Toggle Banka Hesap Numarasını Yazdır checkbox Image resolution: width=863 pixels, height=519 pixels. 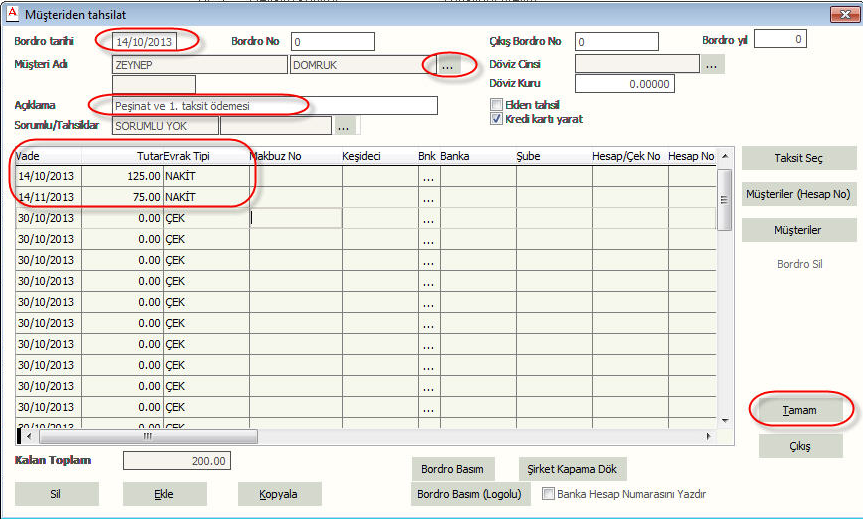(x=548, y=494)
